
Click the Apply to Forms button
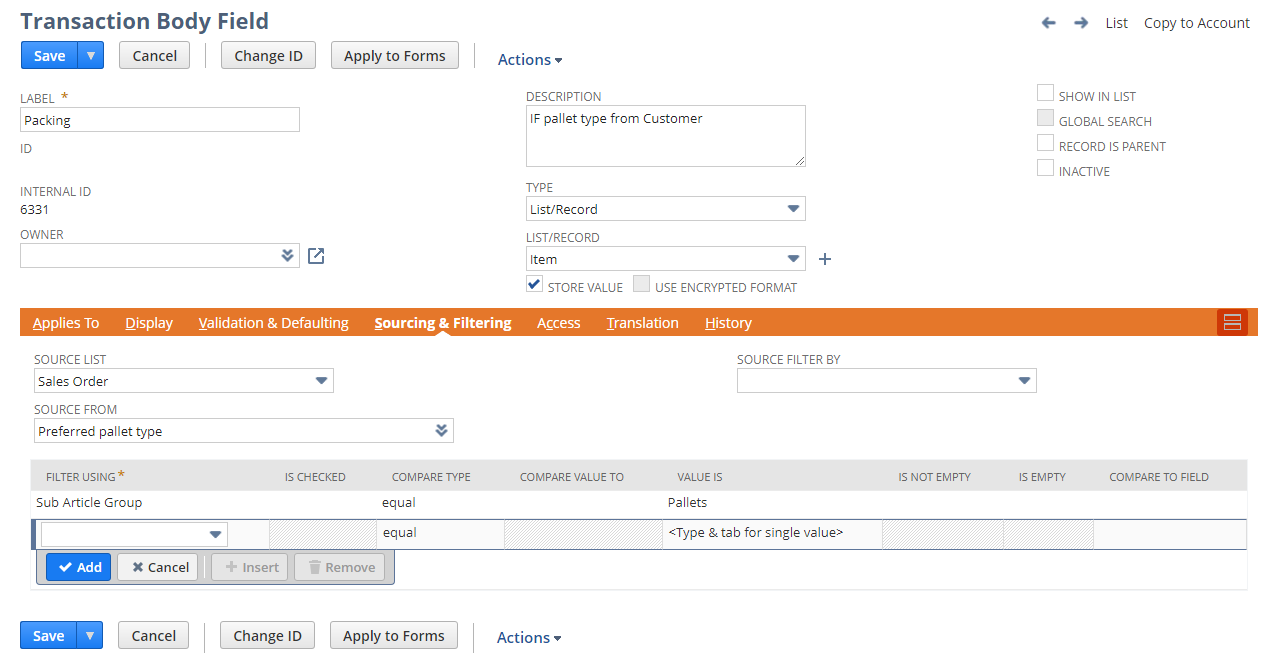pyautogui.click(x=394, y=55)
